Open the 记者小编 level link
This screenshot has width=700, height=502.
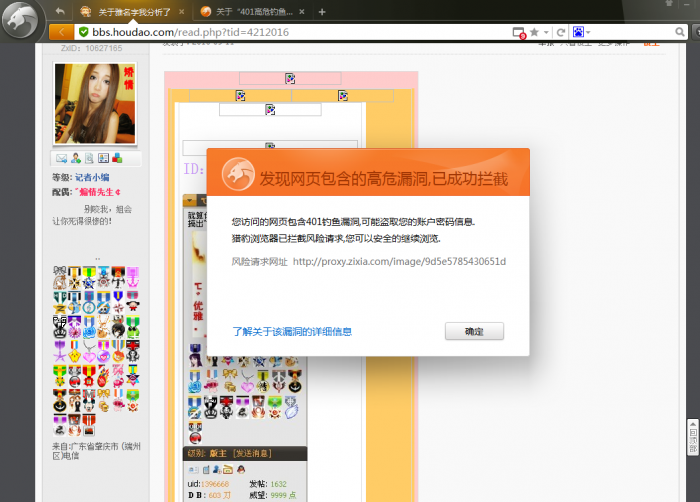92,177
